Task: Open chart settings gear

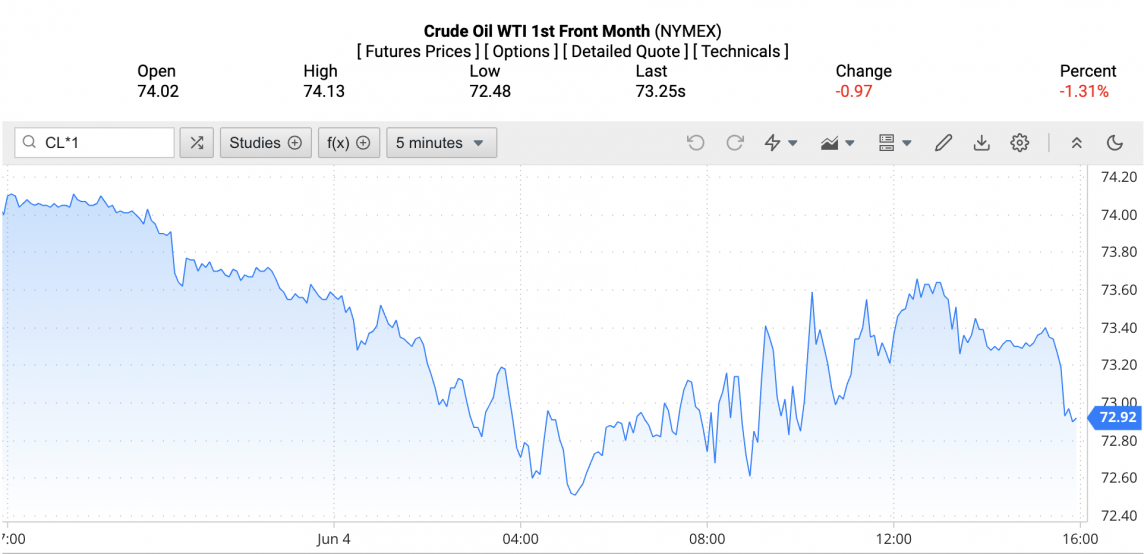Action: [1019, 143]
